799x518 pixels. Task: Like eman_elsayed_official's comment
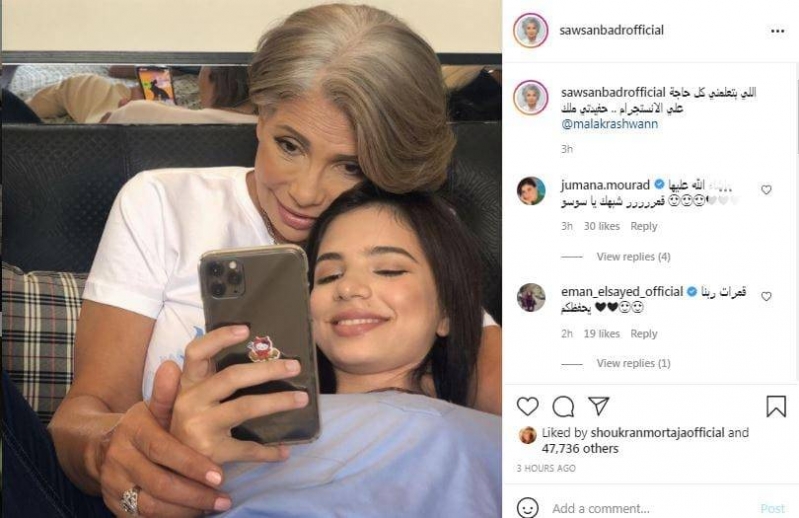[x=766, y=296]
